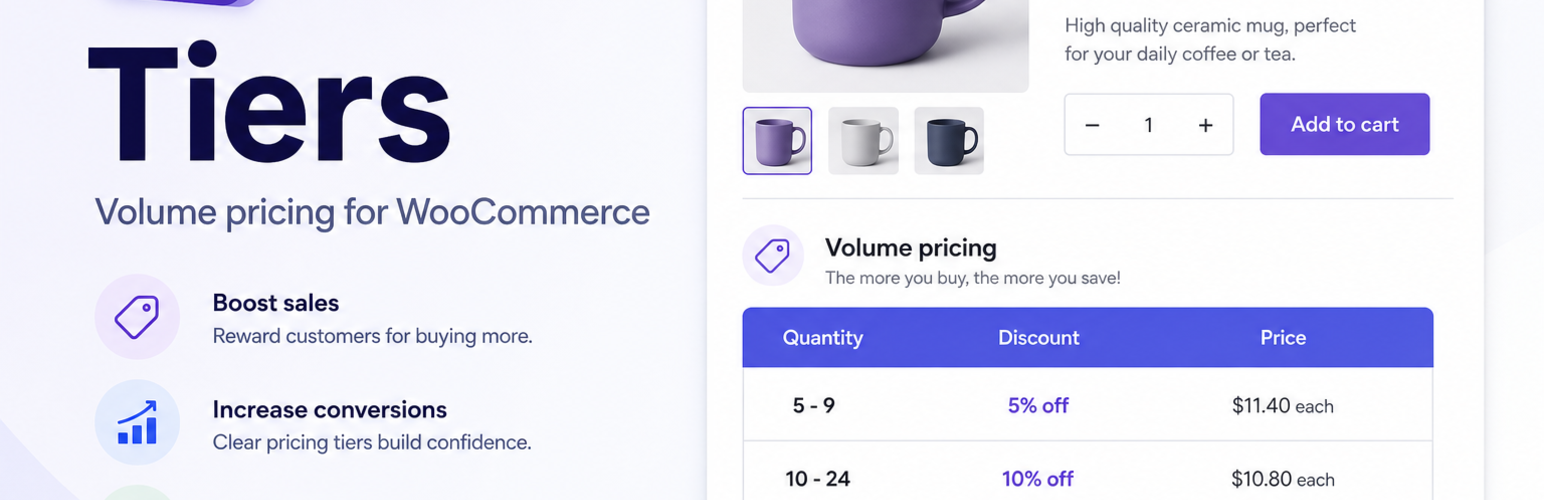Viewport: 1544px width, 500px height.
Task: Click the $11.40 each price
Action: coord(1283,406)
